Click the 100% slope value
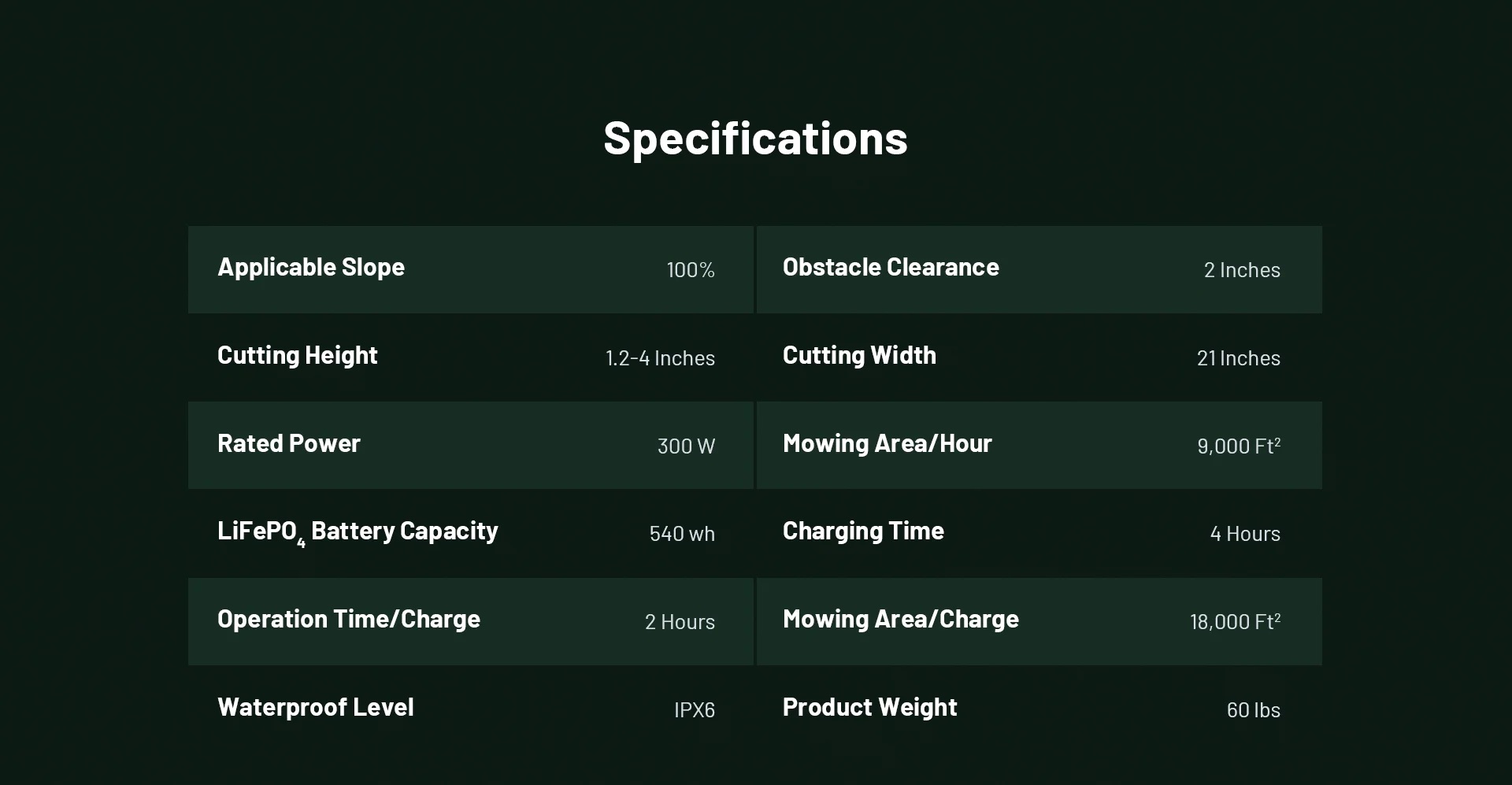1512x785 pixels. 691,270
